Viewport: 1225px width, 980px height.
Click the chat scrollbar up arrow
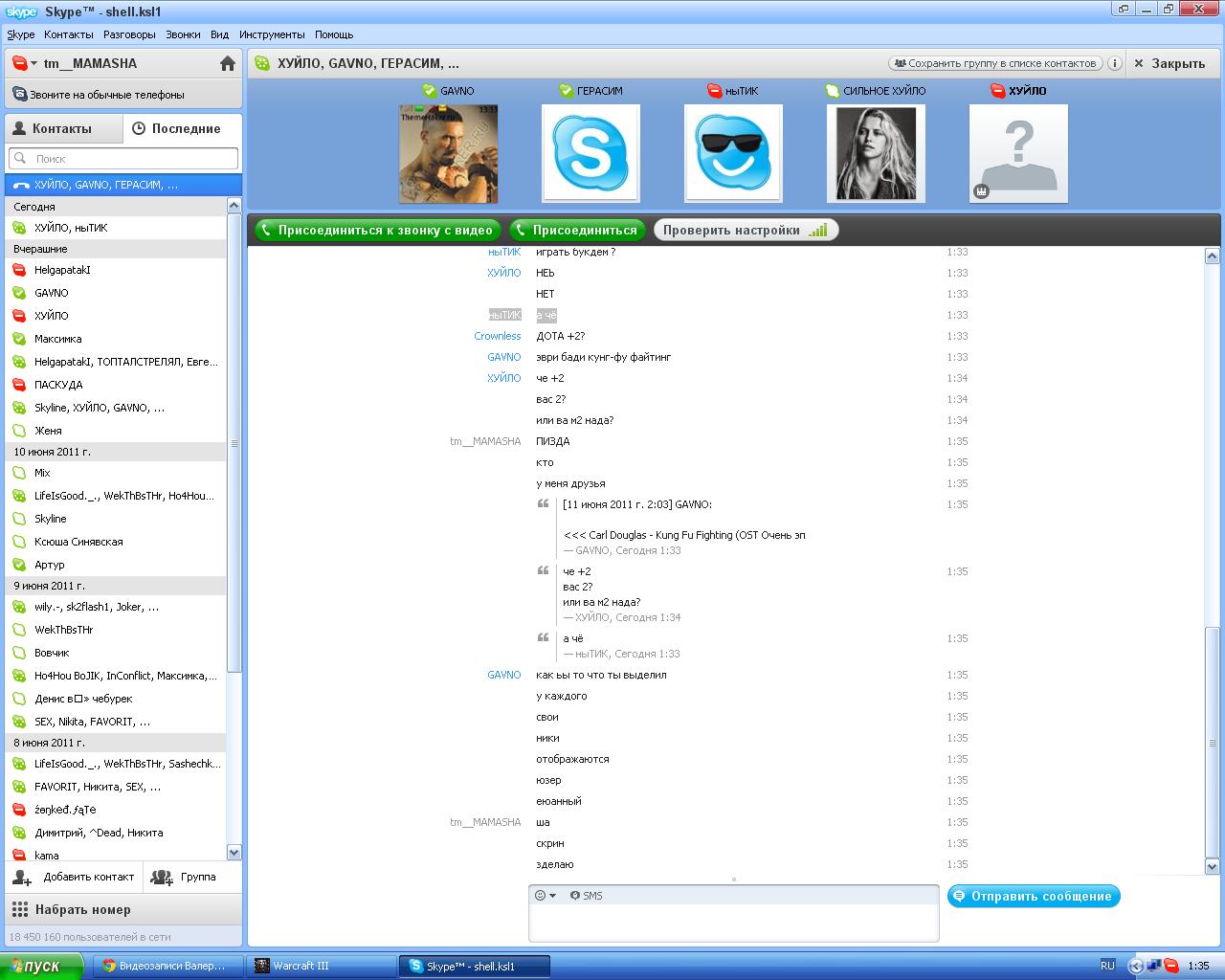(x=1212, y=256)
